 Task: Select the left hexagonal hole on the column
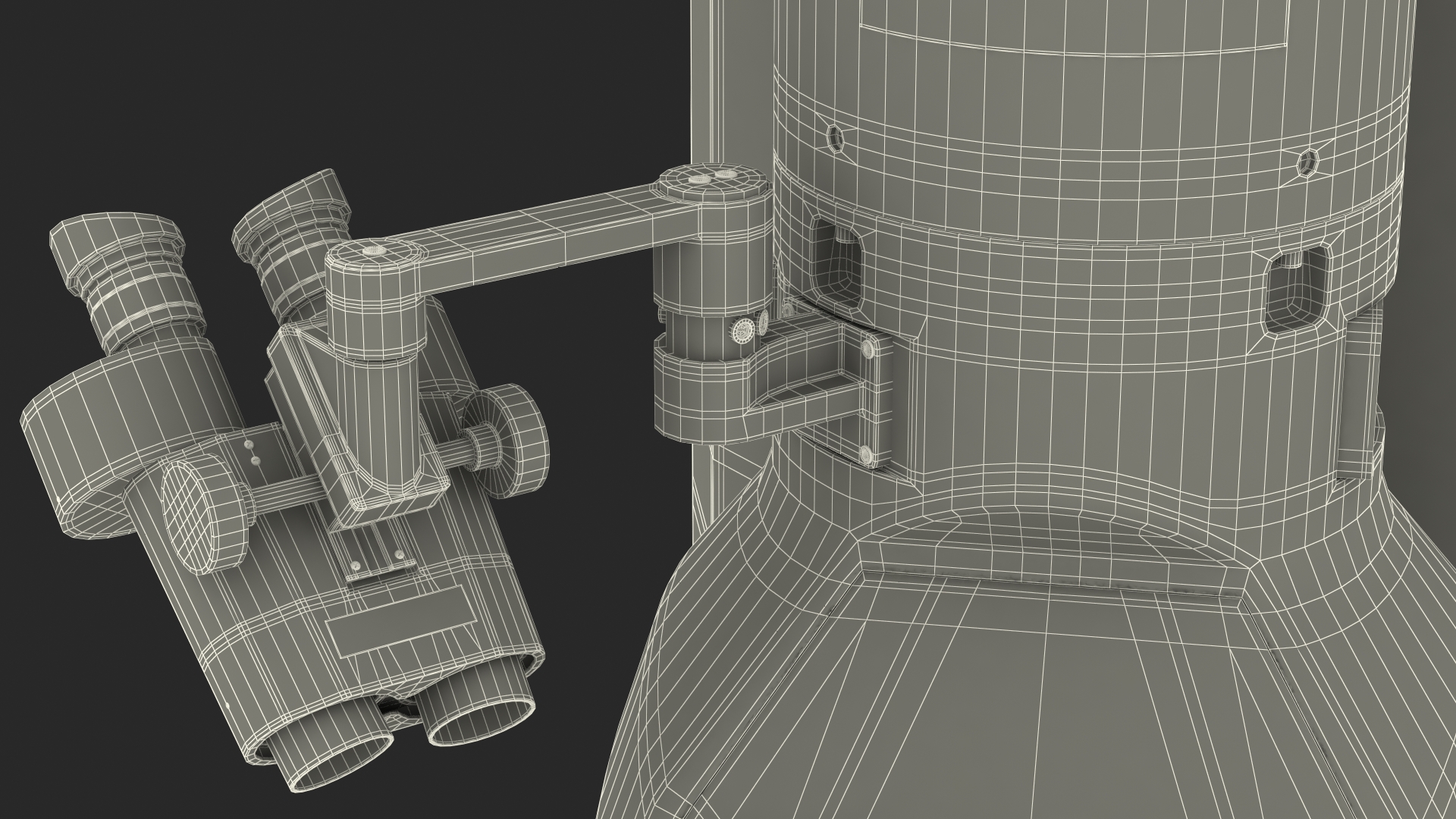[836, 137]
